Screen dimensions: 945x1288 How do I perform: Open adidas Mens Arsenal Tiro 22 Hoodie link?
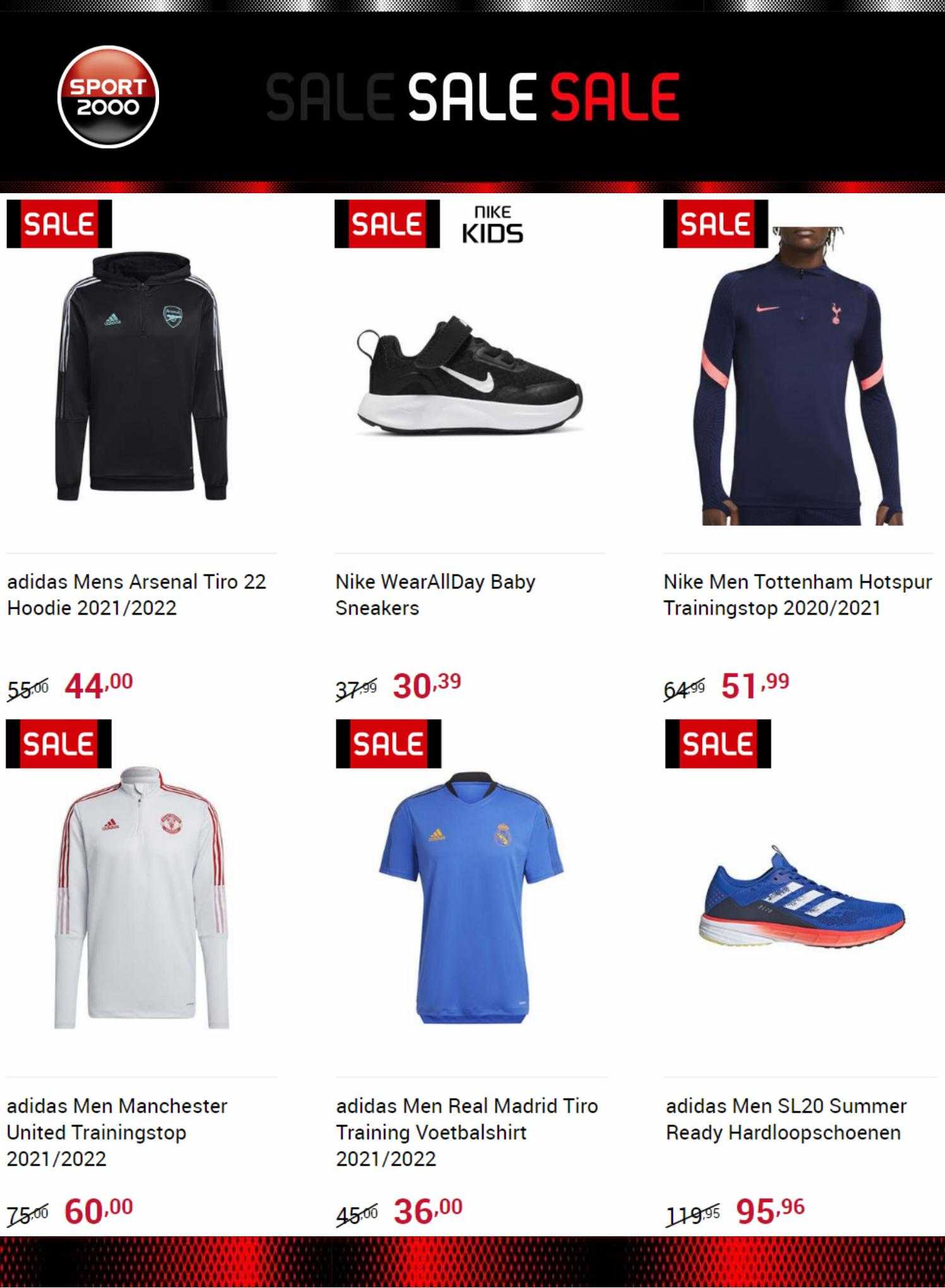point(136,595)
